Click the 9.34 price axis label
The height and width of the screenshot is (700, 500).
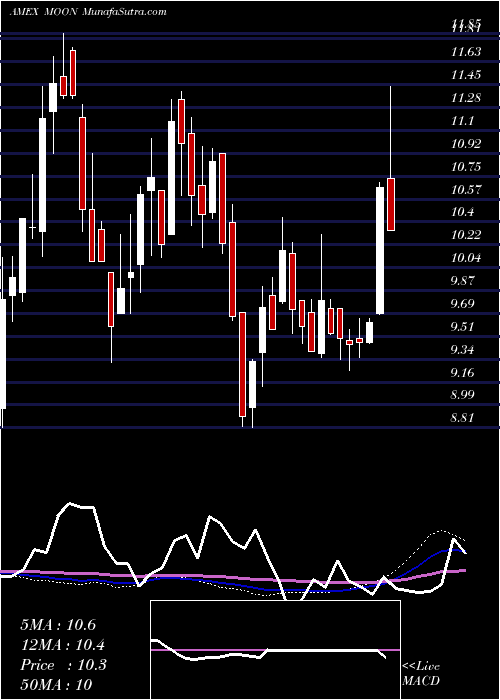(x=464, y=350)
